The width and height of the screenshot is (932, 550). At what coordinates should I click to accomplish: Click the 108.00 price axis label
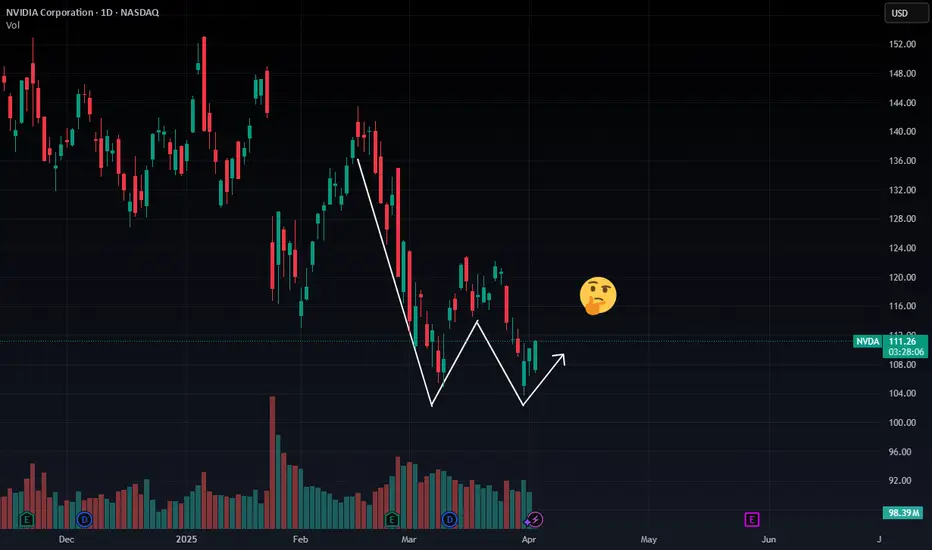pyautogui.click(x=902, y=364)
